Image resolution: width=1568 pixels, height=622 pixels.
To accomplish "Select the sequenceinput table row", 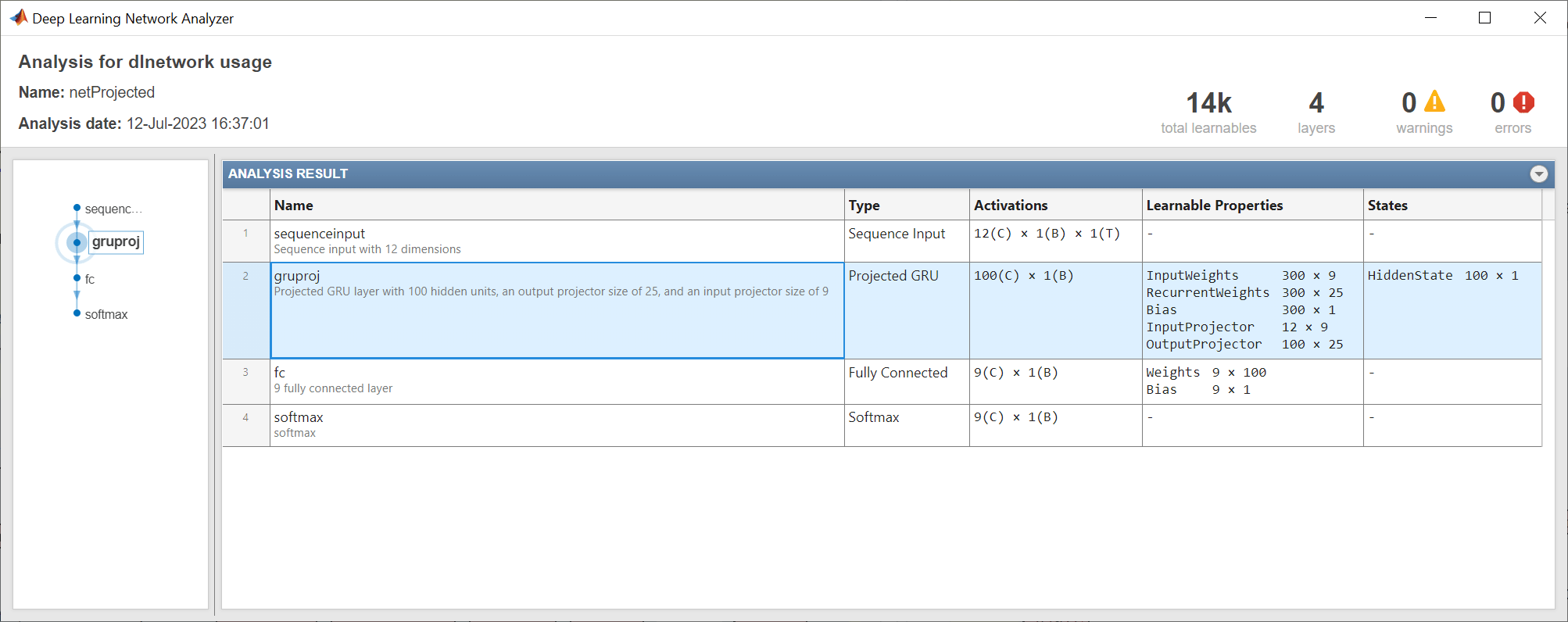I will [547, 241].
